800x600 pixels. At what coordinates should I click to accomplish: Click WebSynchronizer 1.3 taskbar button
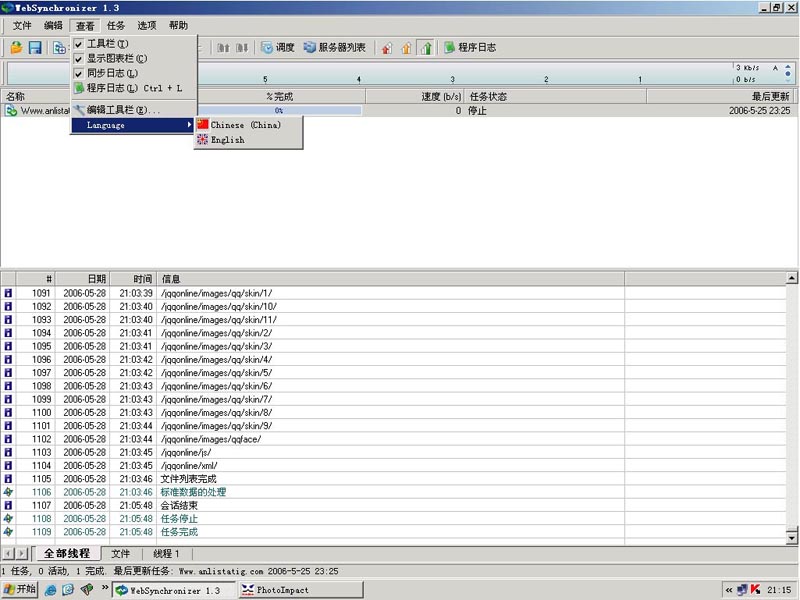[174, 590]
